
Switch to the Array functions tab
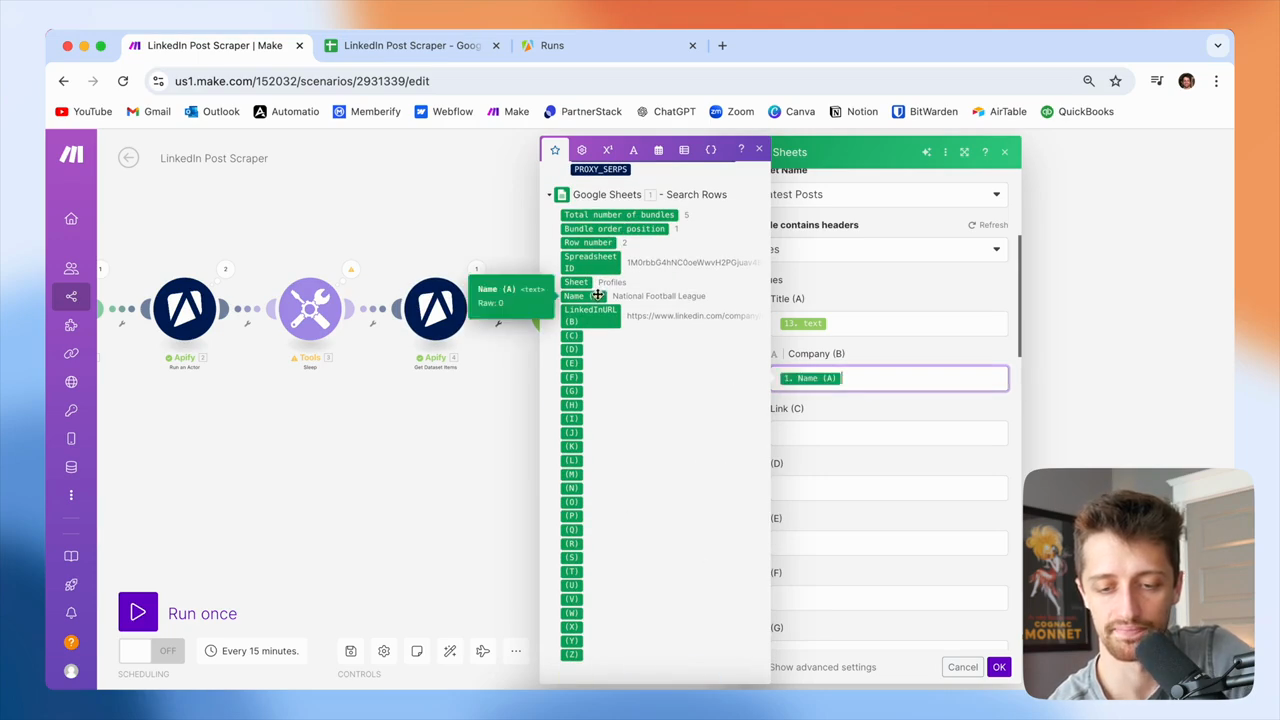pos(684,150)
